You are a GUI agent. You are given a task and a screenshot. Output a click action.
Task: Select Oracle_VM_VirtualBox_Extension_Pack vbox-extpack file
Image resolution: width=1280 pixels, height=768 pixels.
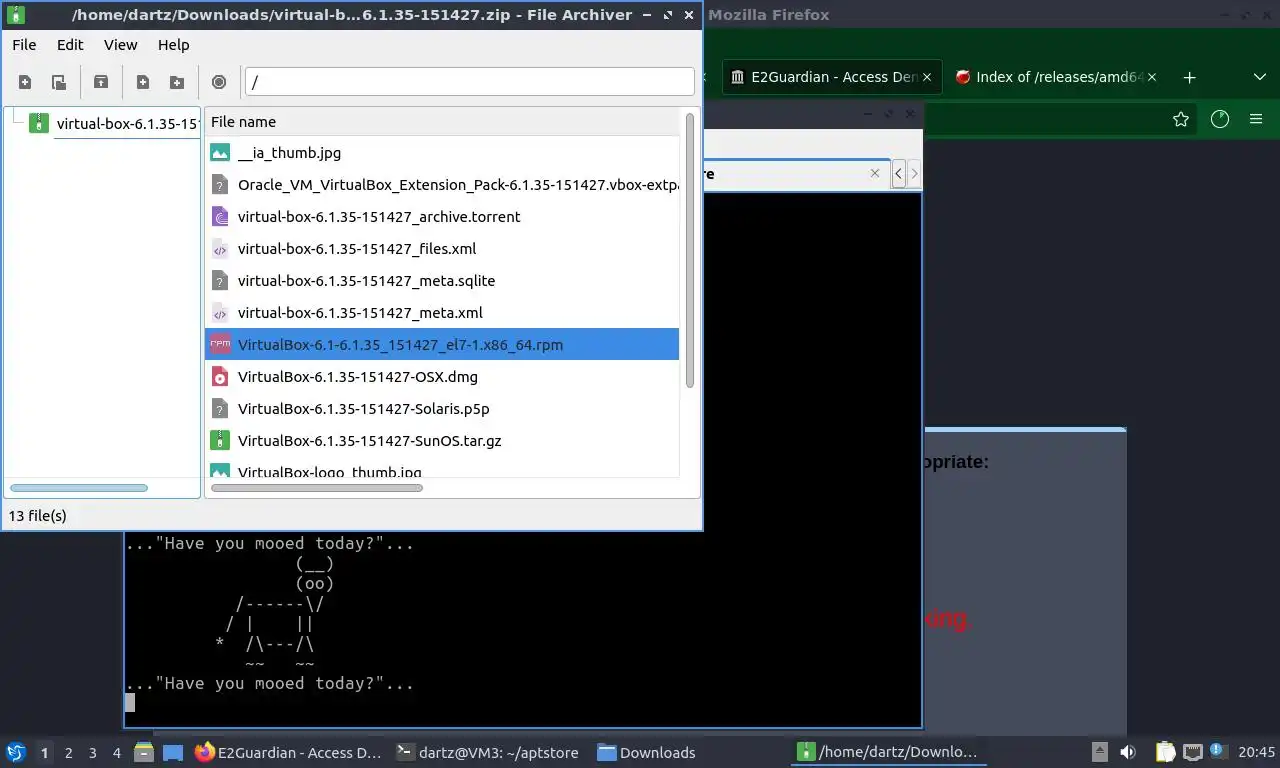(x=442, y=185)
